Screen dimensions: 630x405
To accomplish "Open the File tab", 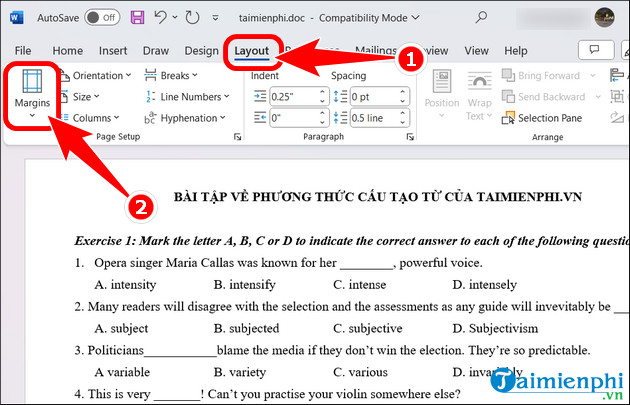I will tap(23, 51).
